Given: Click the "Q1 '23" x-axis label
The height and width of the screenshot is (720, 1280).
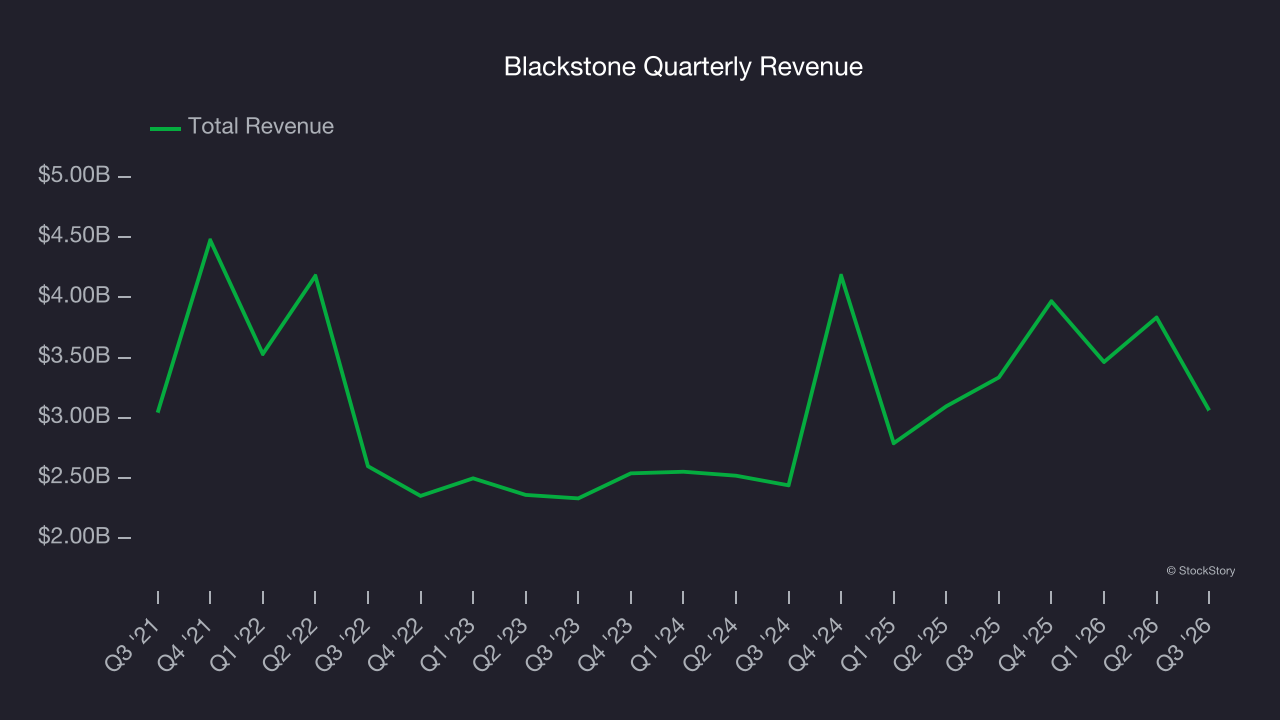Looking at the screenshot, I should point(449,643).
